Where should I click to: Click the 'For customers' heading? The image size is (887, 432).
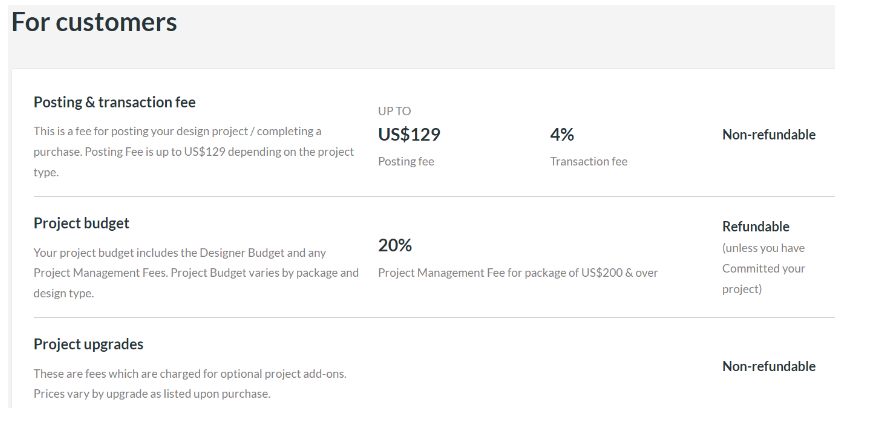pyautogui.click(x=94, y=23)
